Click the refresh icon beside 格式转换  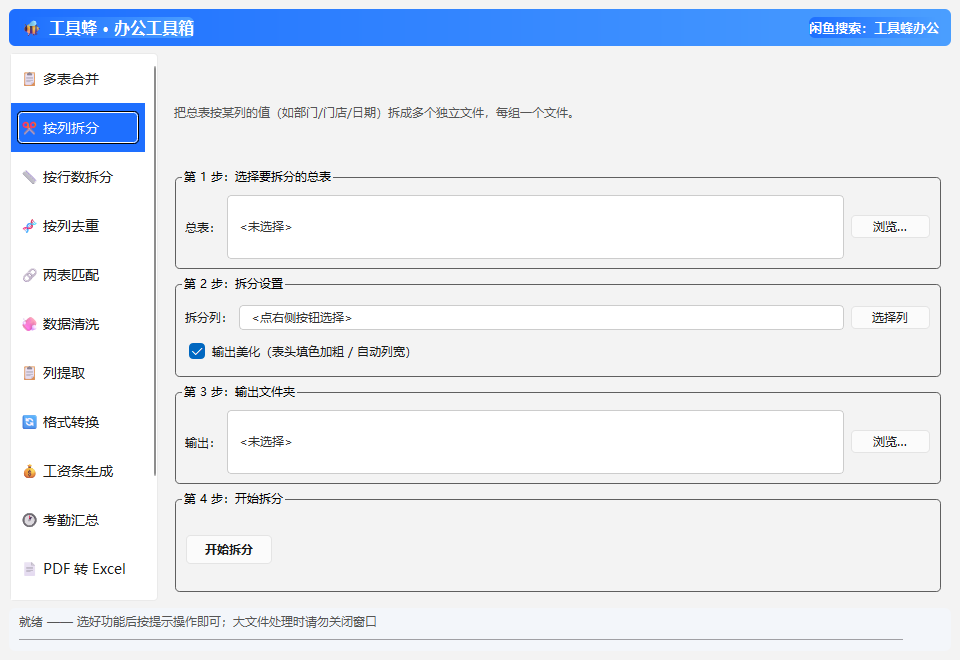click(29, 422)
